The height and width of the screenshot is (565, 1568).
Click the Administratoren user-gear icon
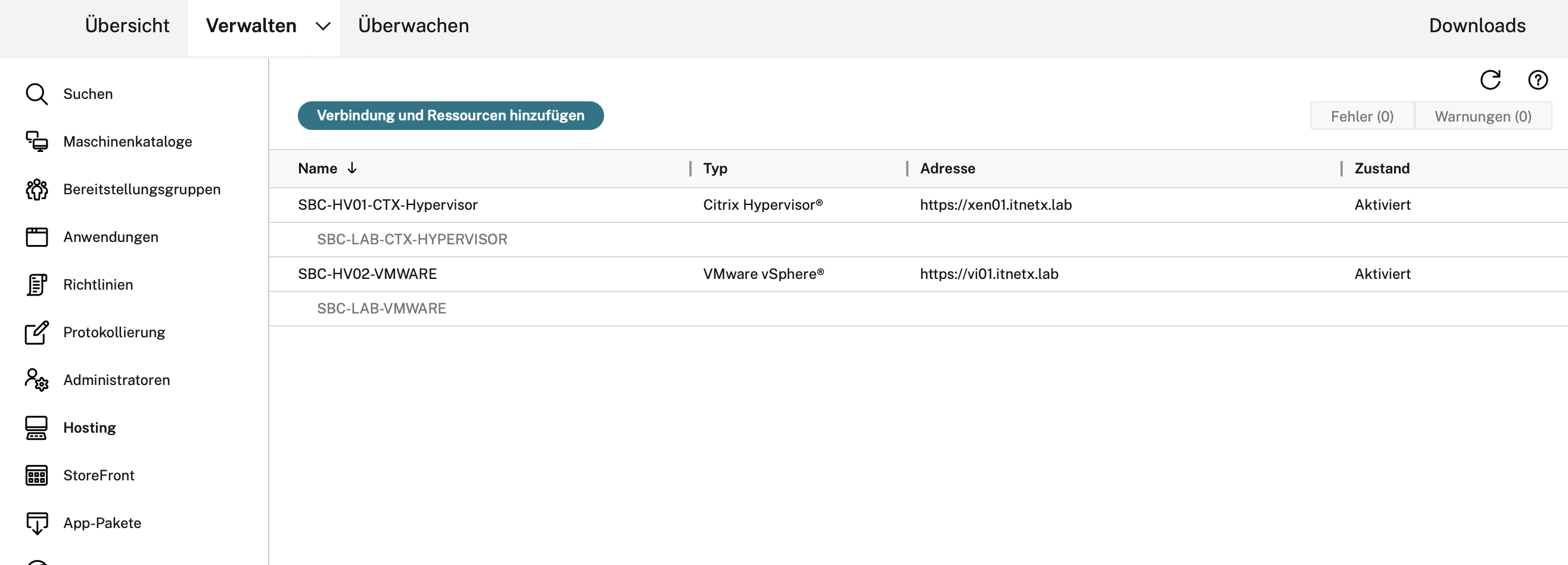(36, 380)
